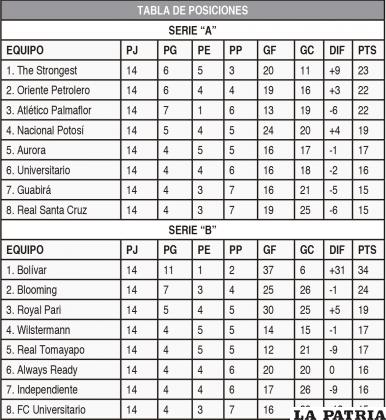The height and width of the screenshot is (420, 386).
Task: Select the Blooming team name
Action: [x=37, y=290]
